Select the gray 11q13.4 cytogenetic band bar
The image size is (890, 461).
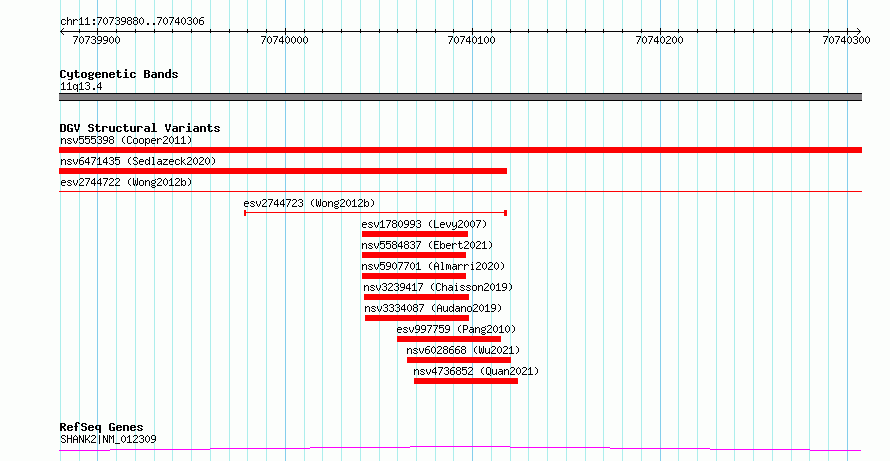pyautogui.click(x=460, y=97)
